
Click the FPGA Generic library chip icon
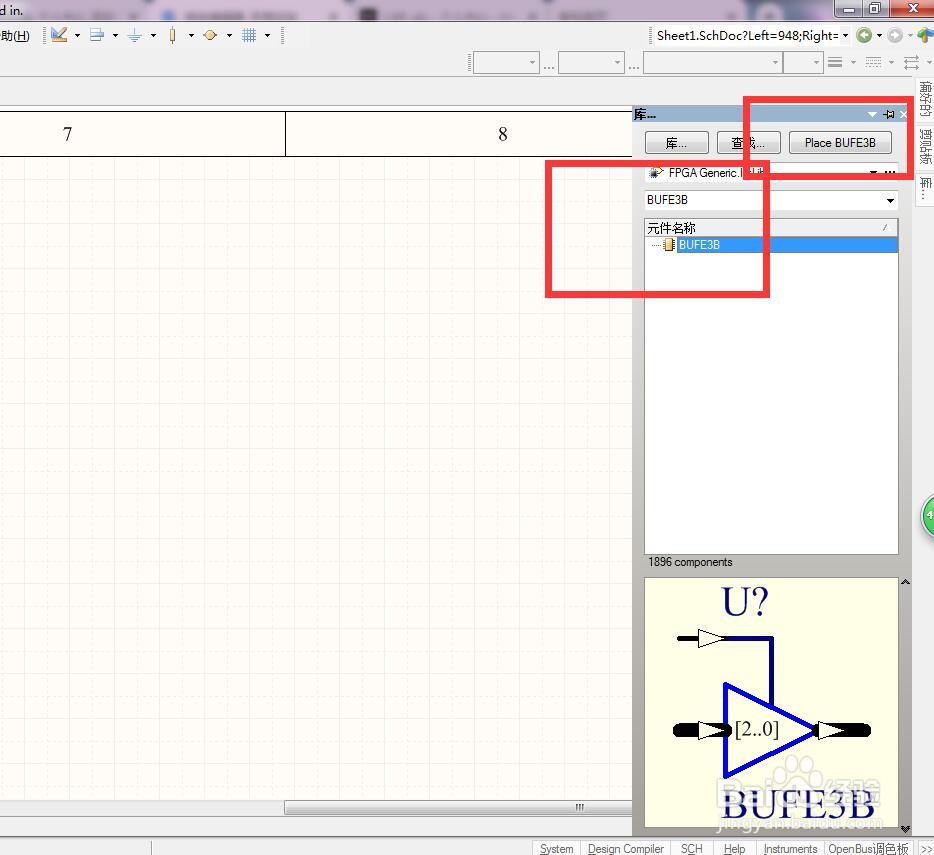pyautogui.click(x=656, y=173)
